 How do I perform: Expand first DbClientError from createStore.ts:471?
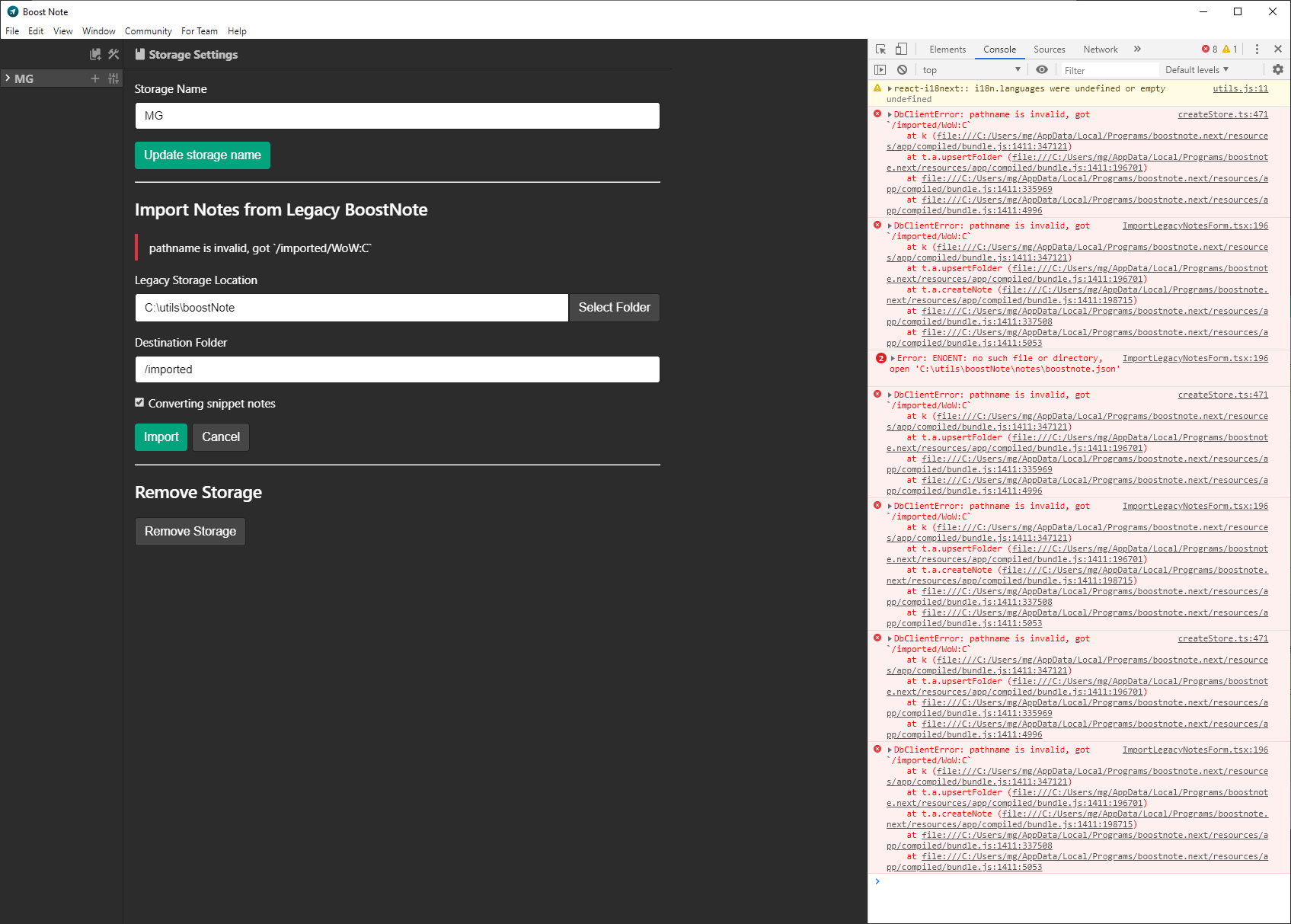889,115
